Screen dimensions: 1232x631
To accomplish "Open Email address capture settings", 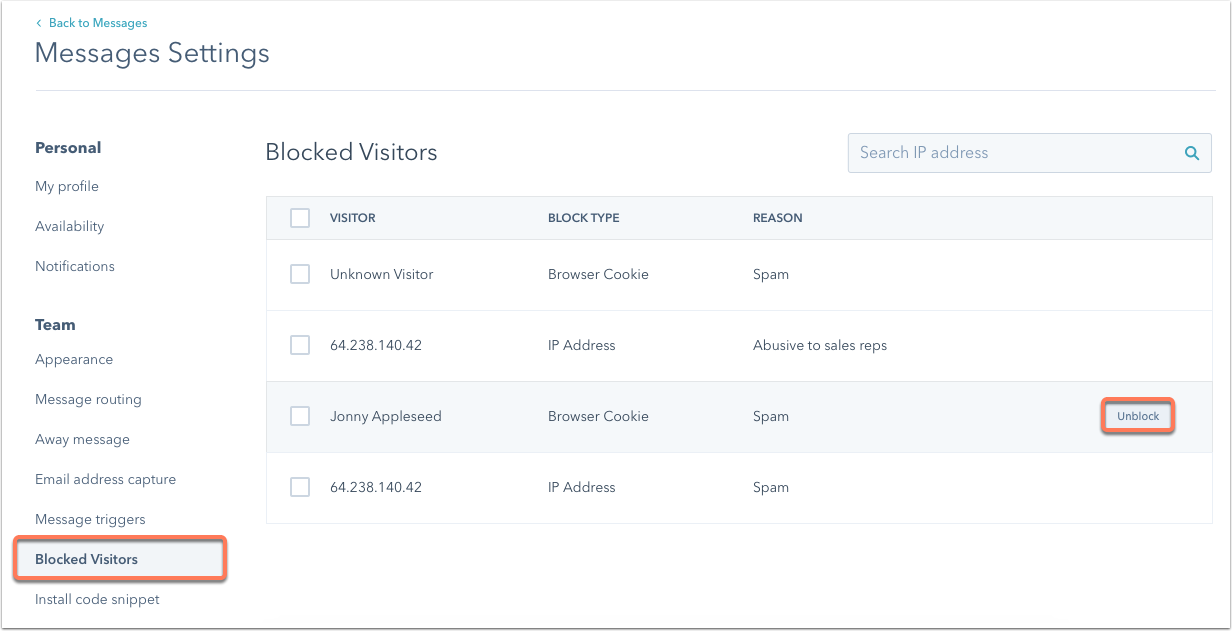I will click(105, 479).
